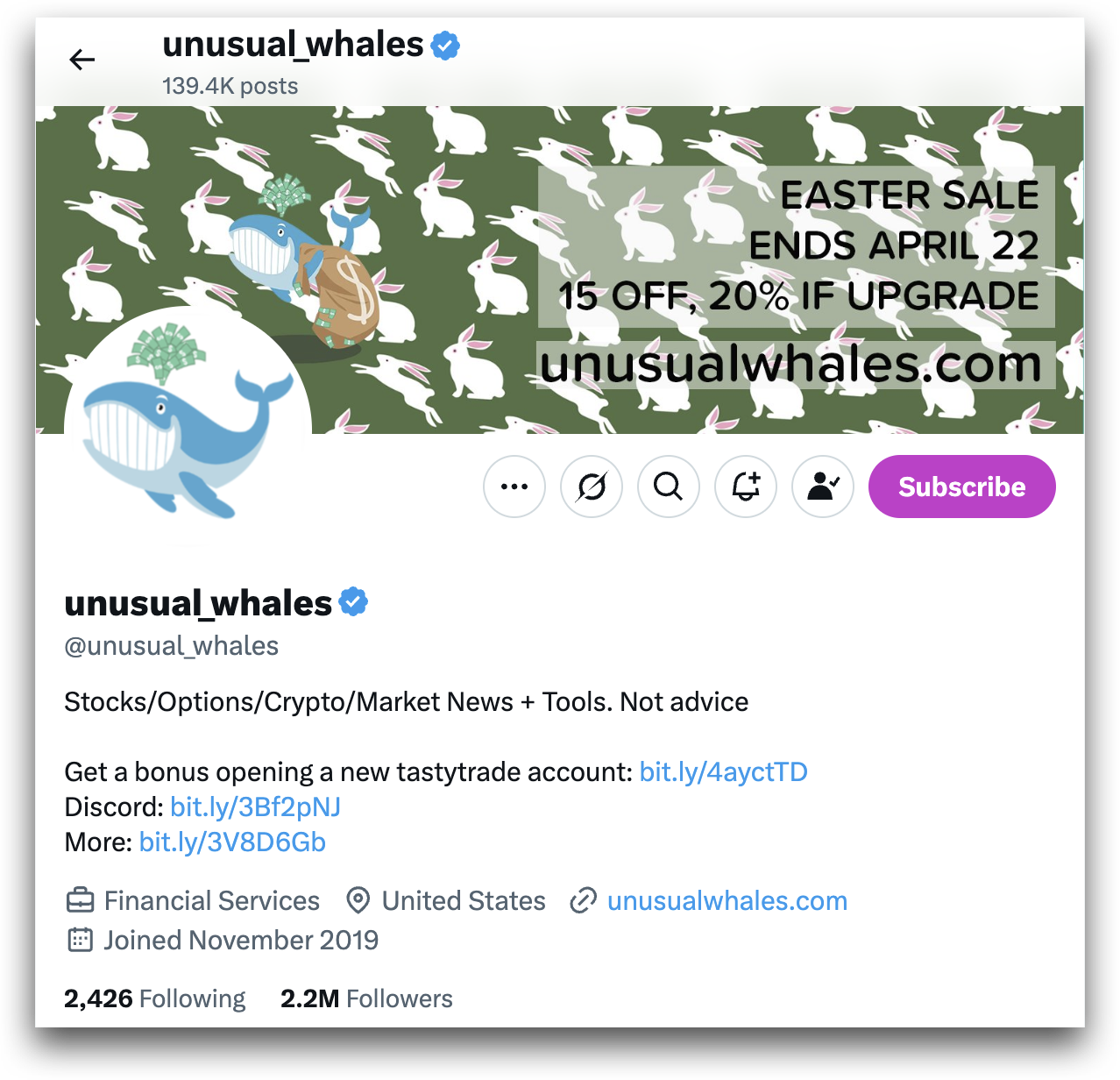1120x1080 pixels.
Task: Turn on post notifications with the bell icon
Action: 746,487
